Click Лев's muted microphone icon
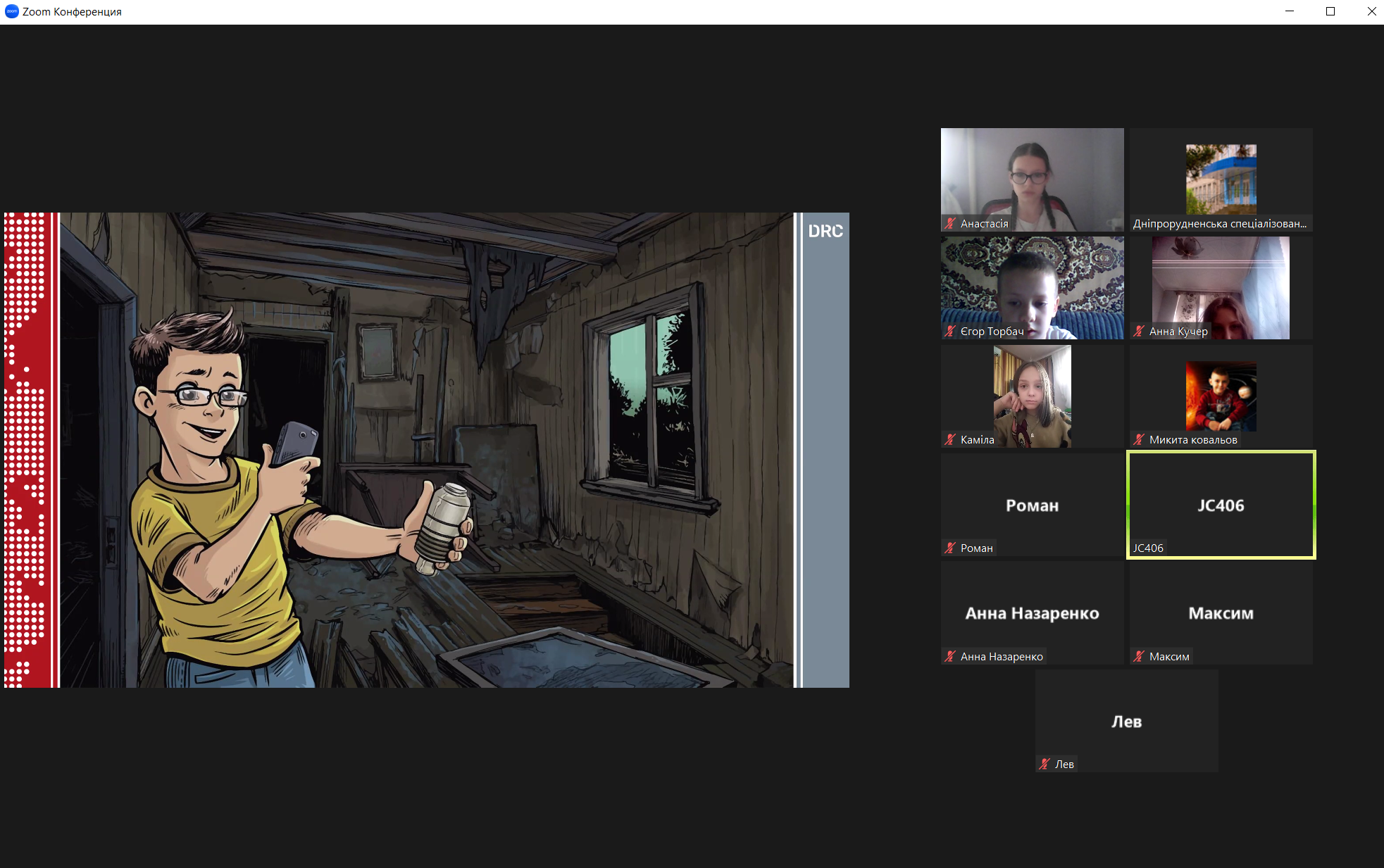This screenshot has height=868, width=1384. click(x=1045, y=765)
